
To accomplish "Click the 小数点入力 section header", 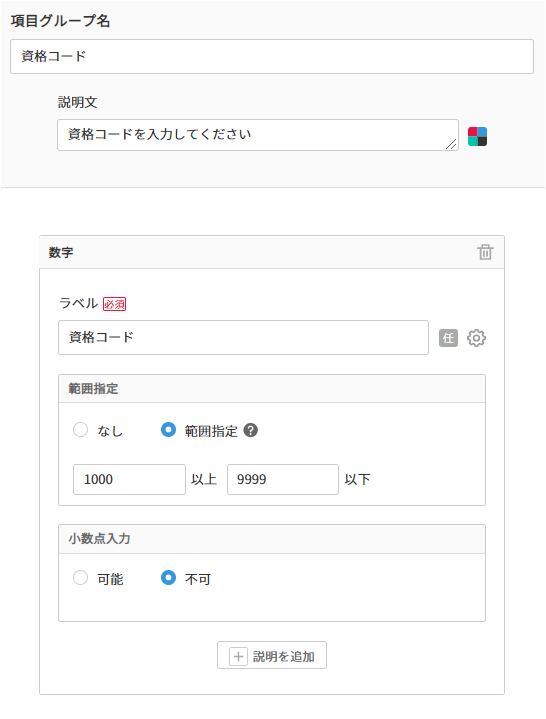I will (x=272, y=539).
